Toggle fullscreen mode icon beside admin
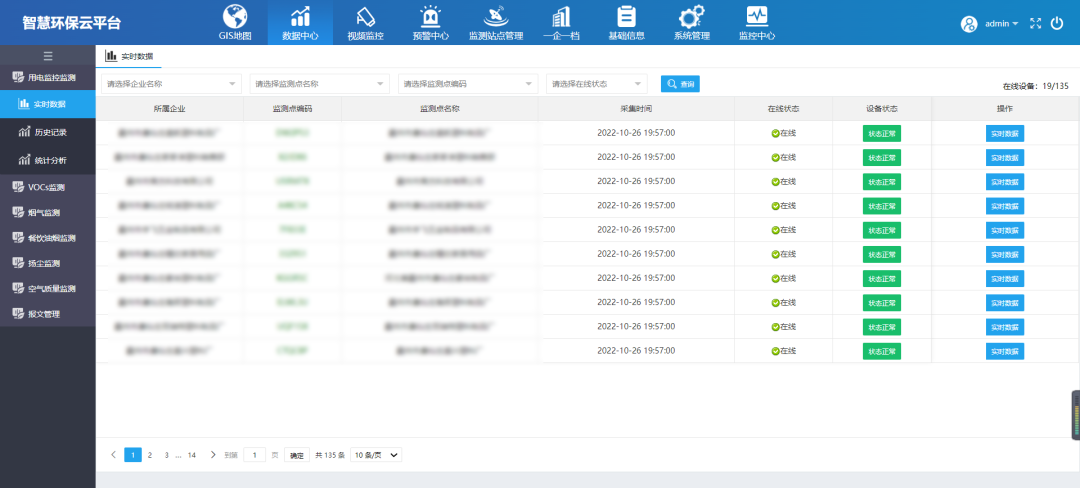Image resolution: width=1080 pixels, height=488 pixels. click(1035, 23)
